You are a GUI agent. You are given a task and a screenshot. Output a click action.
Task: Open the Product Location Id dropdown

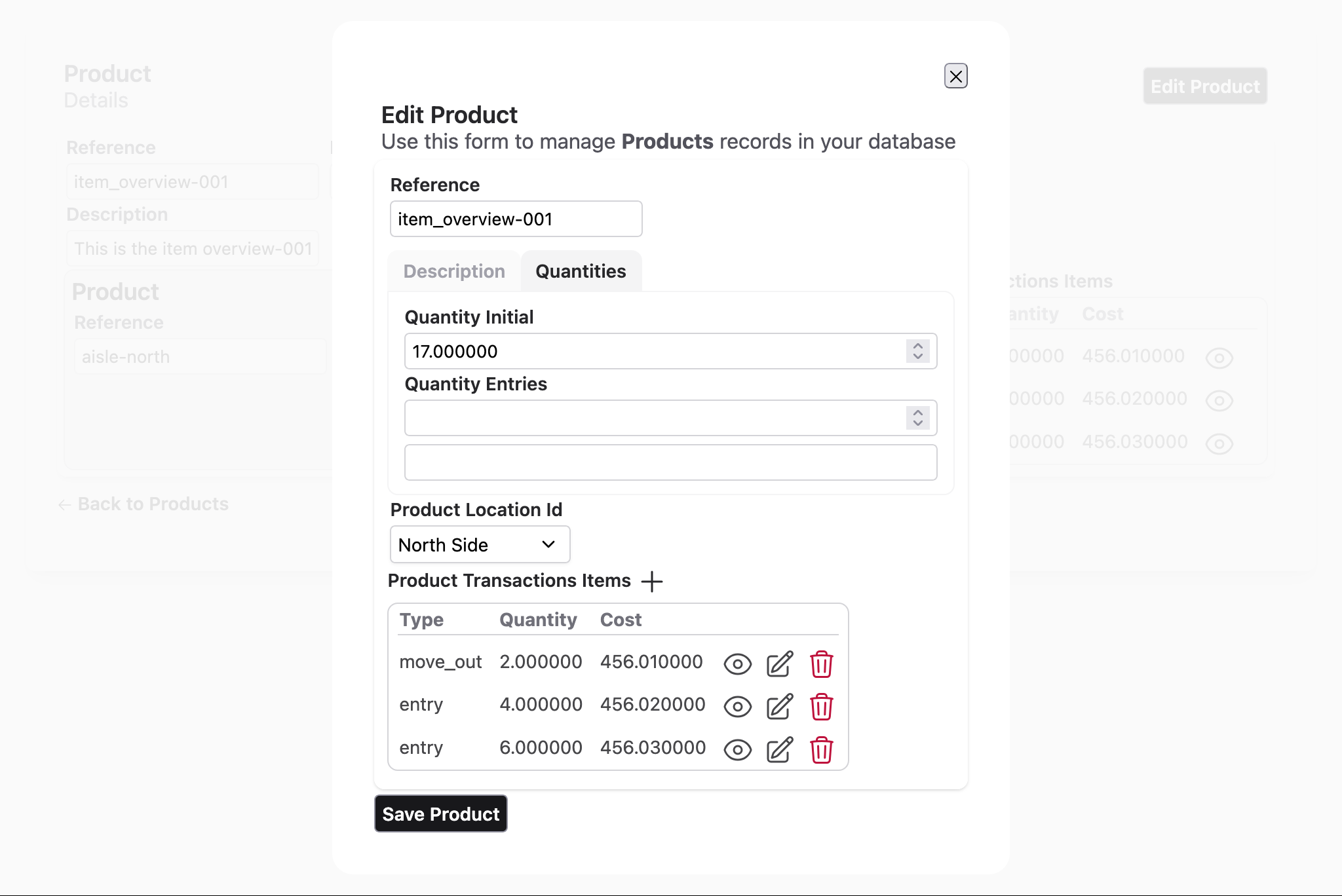480,544
